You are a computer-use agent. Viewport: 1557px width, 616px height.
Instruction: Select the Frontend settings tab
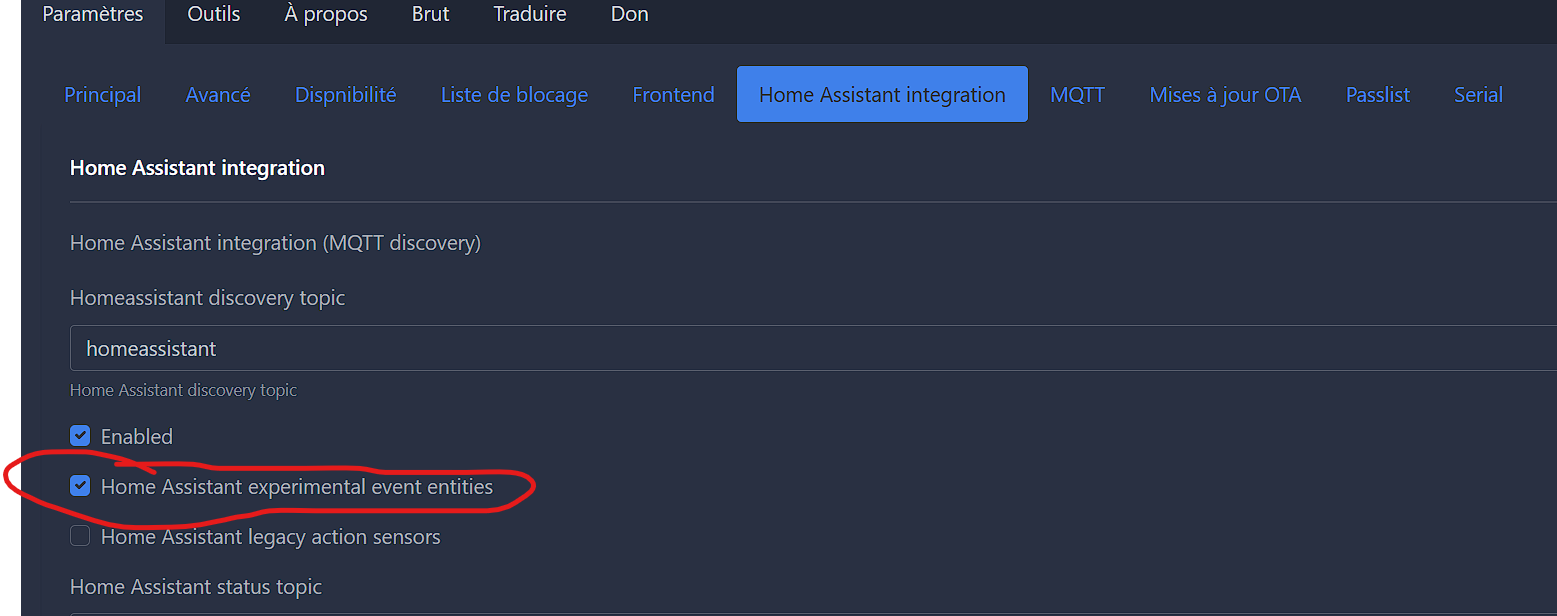pyautogui.click(x=673, y=95)
